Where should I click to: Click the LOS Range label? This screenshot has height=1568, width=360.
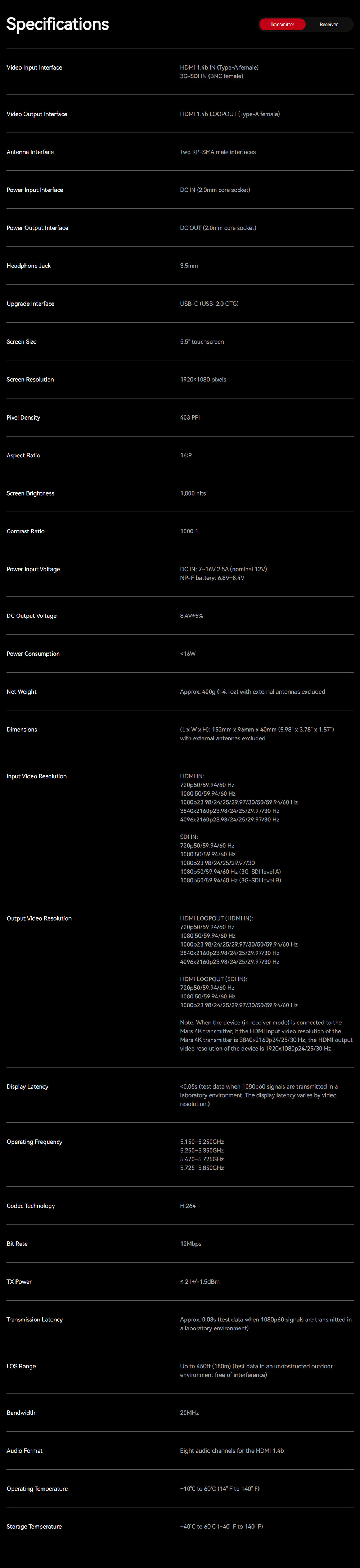coord(21,1366)
